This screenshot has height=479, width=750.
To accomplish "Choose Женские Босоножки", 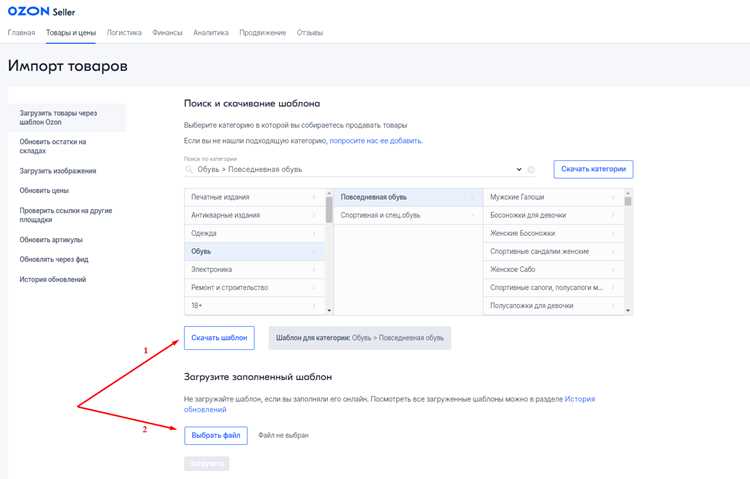I will tap(553, 234).
